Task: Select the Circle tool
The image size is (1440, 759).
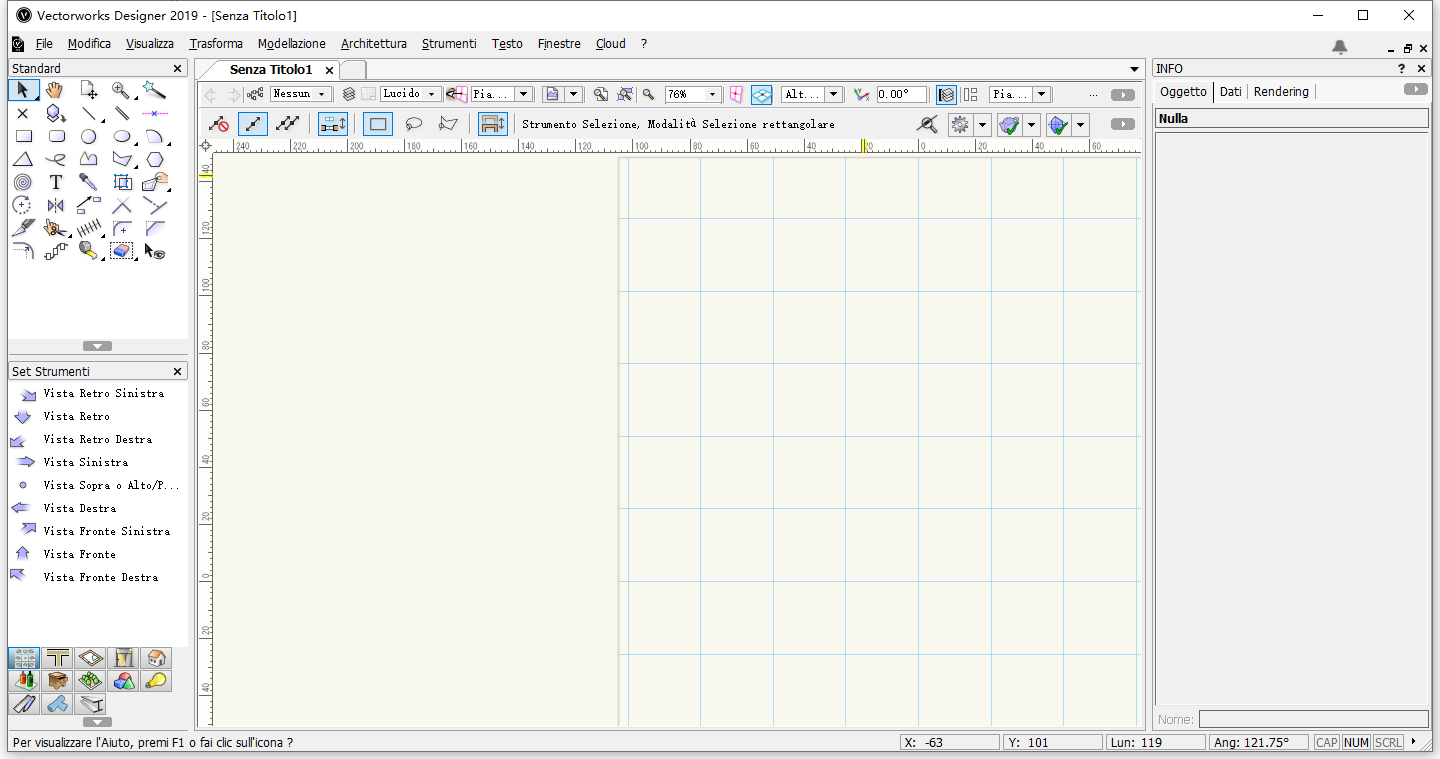Action: point(89,137)
